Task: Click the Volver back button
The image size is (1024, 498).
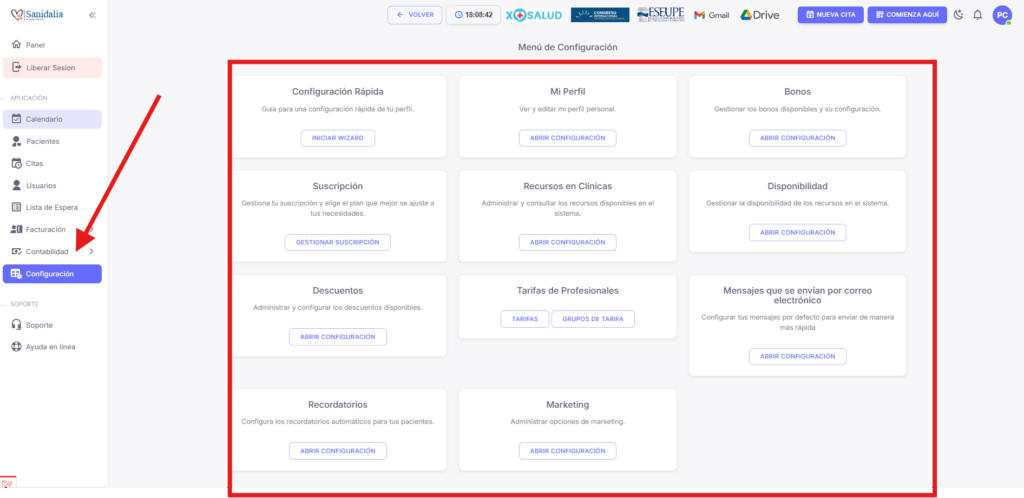Action: point(414,15)
